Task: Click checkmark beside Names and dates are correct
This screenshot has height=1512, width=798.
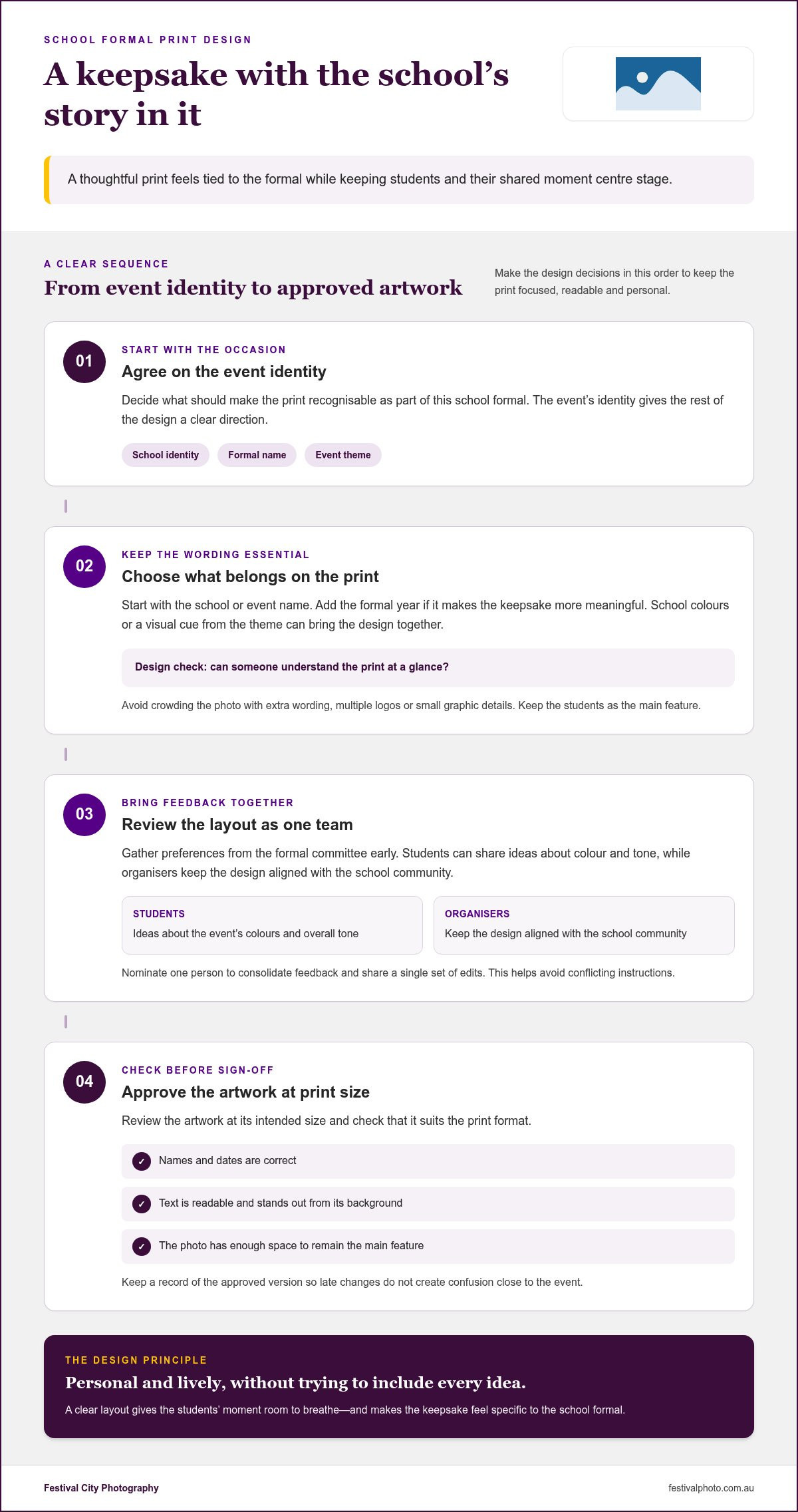Action: coord(142,1161)
